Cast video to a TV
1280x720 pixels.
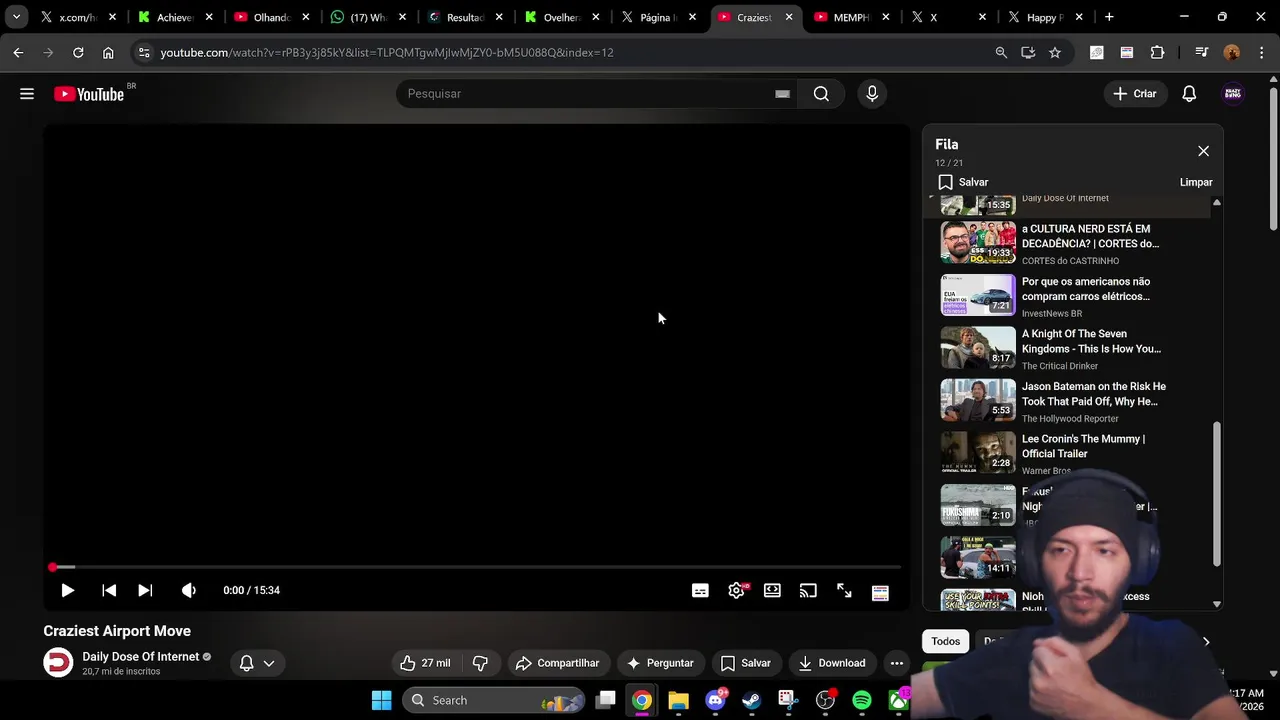click(808, 591)
